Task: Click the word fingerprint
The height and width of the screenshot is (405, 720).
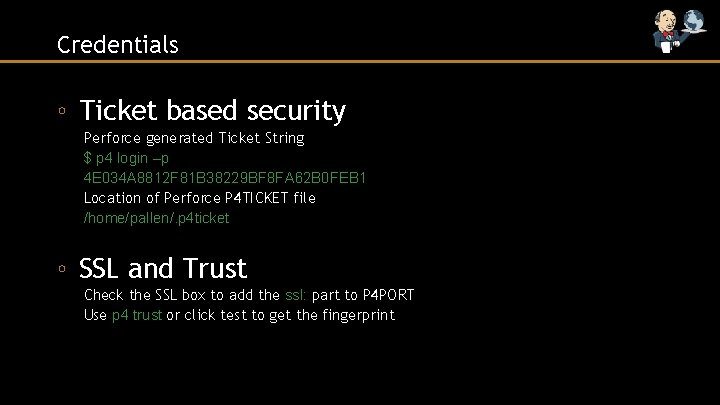Action: coord(356,315)
